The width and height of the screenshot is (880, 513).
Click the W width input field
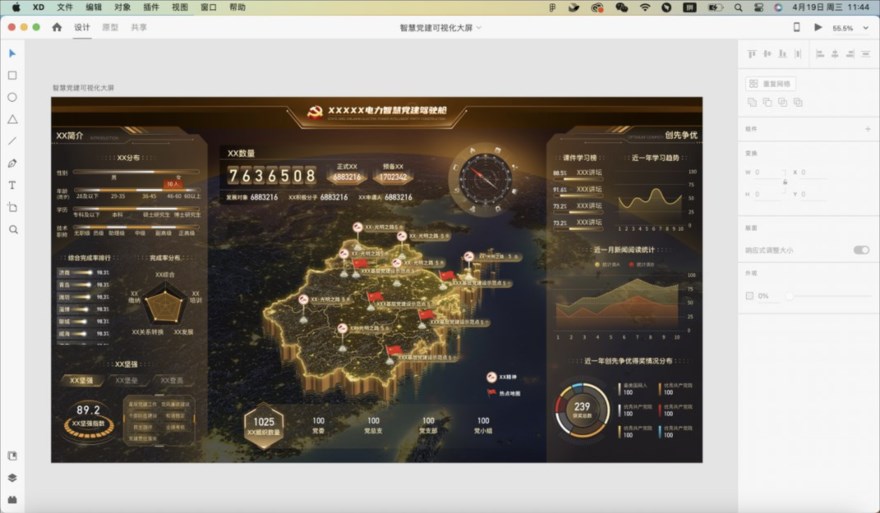tap(767, 172)
